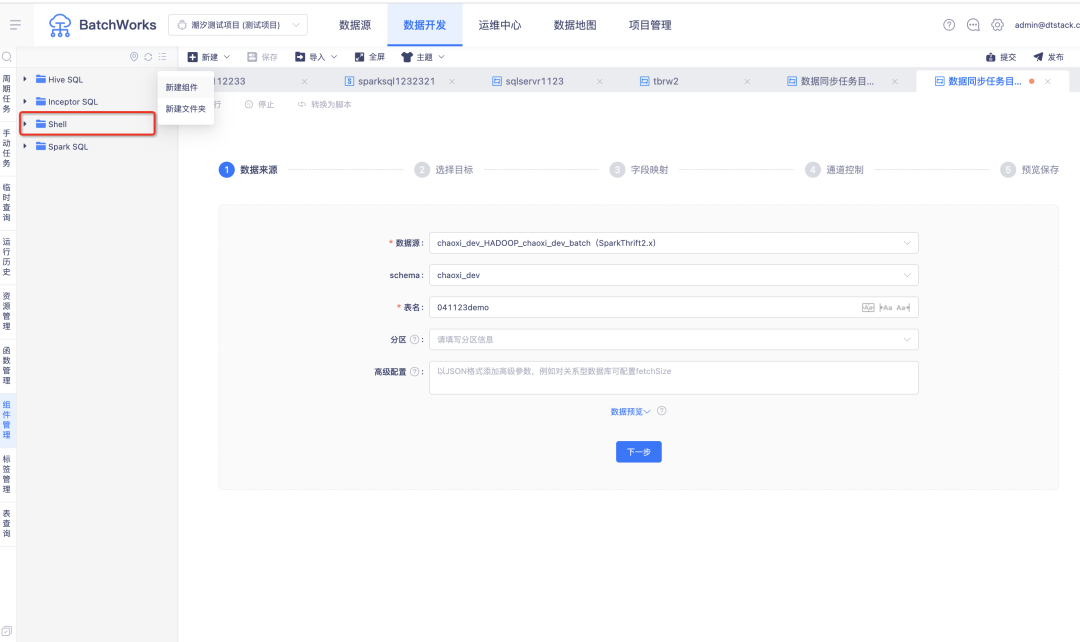Switch to the sparksql1232321 tab
This screenshot has height=642, width=1080.
[396, 81]
